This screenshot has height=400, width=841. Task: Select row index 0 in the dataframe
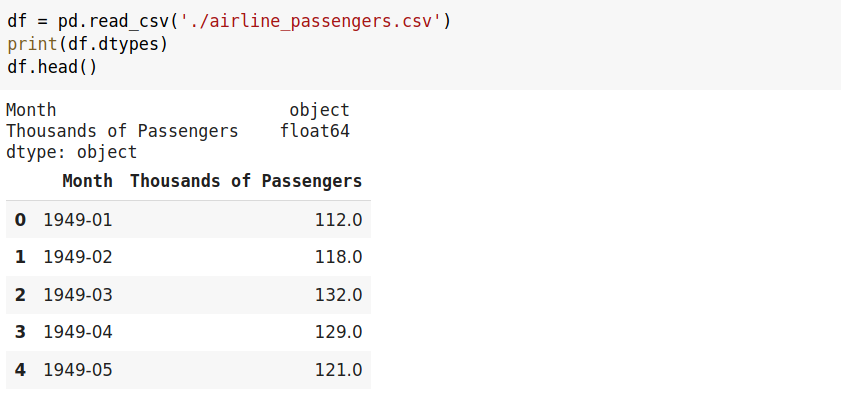pyautogui.click(x=20, y=219)
